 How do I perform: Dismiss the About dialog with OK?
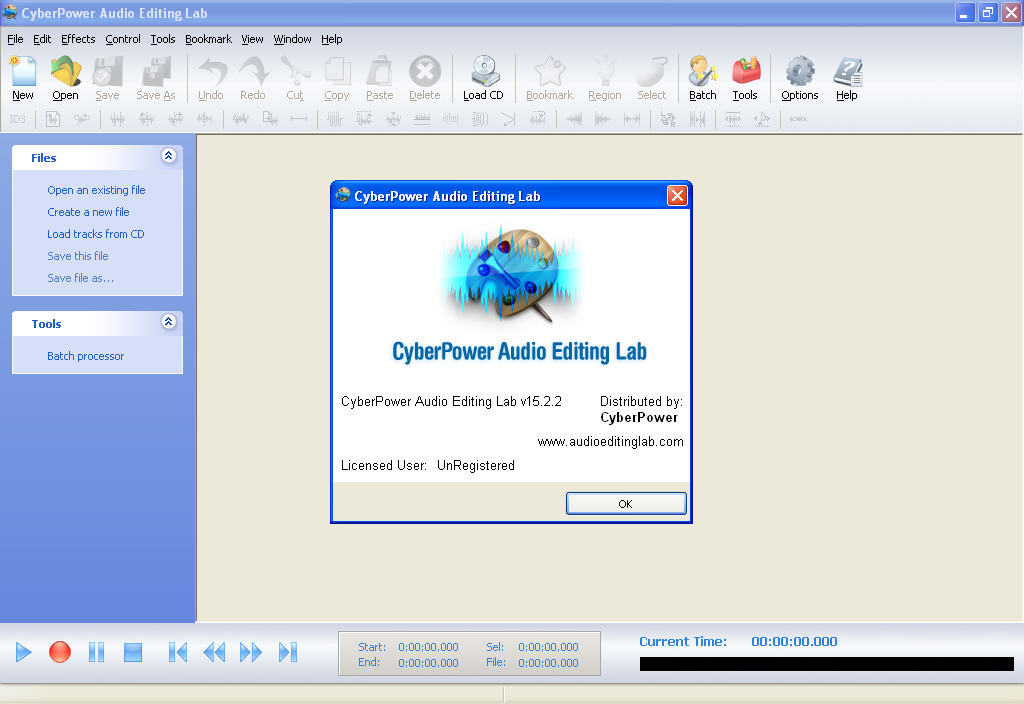[626, 503]
